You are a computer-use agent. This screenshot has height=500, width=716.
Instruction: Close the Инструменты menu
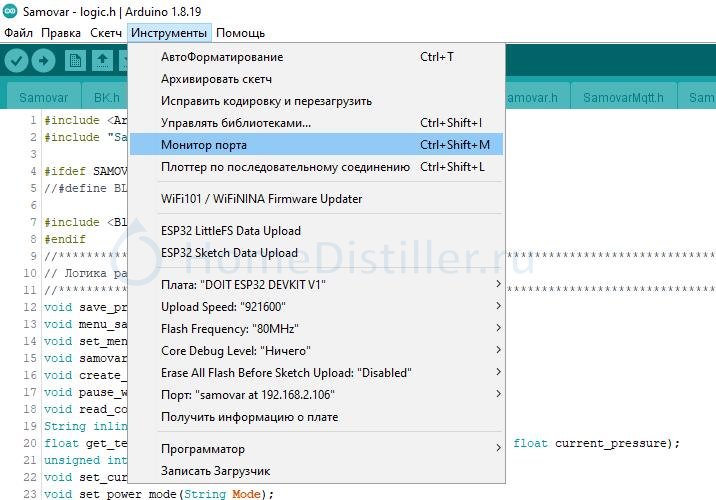click(169, 33)
